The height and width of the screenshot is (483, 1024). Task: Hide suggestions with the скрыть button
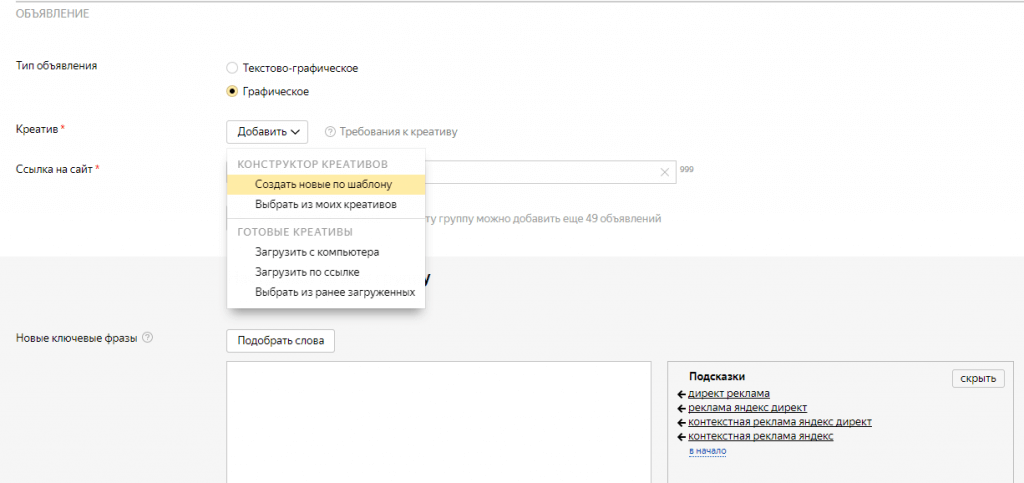(x=977, y=378)
